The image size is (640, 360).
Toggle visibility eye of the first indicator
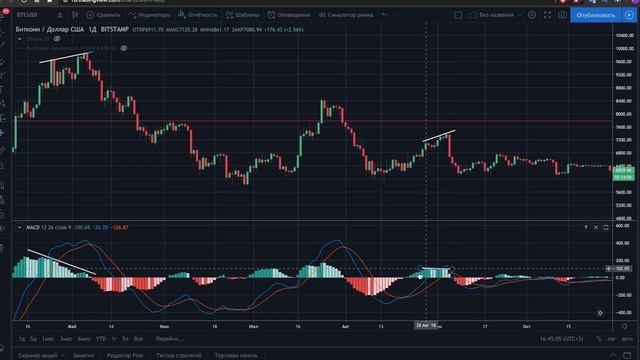point(57,39)
